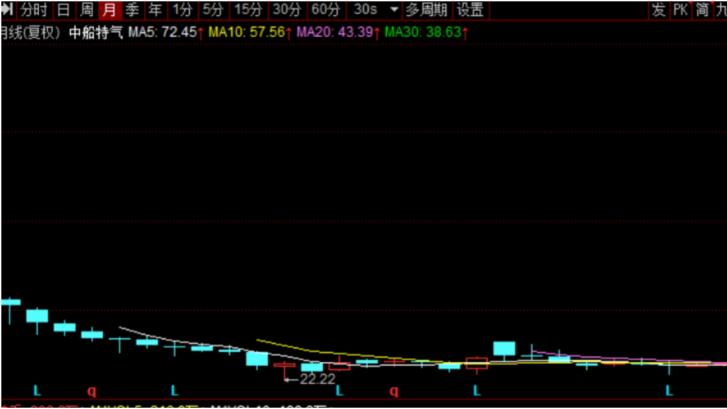Click the rightmost cyan L marker

[669, 391]
